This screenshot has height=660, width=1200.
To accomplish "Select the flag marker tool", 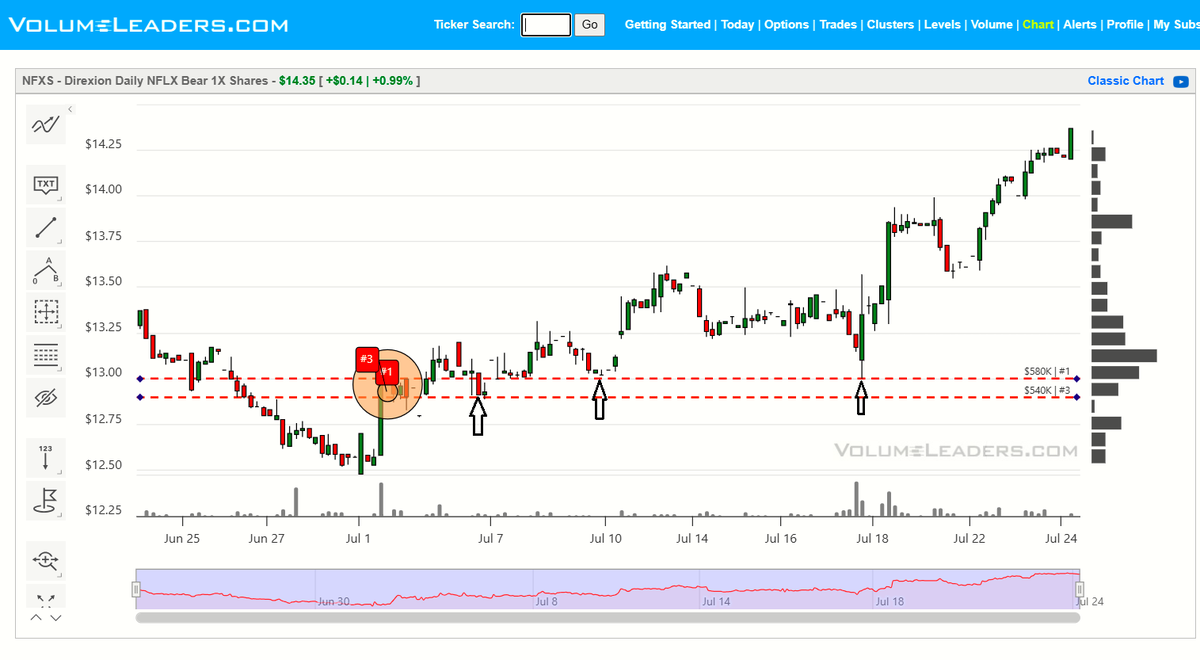I will point(46,500).
